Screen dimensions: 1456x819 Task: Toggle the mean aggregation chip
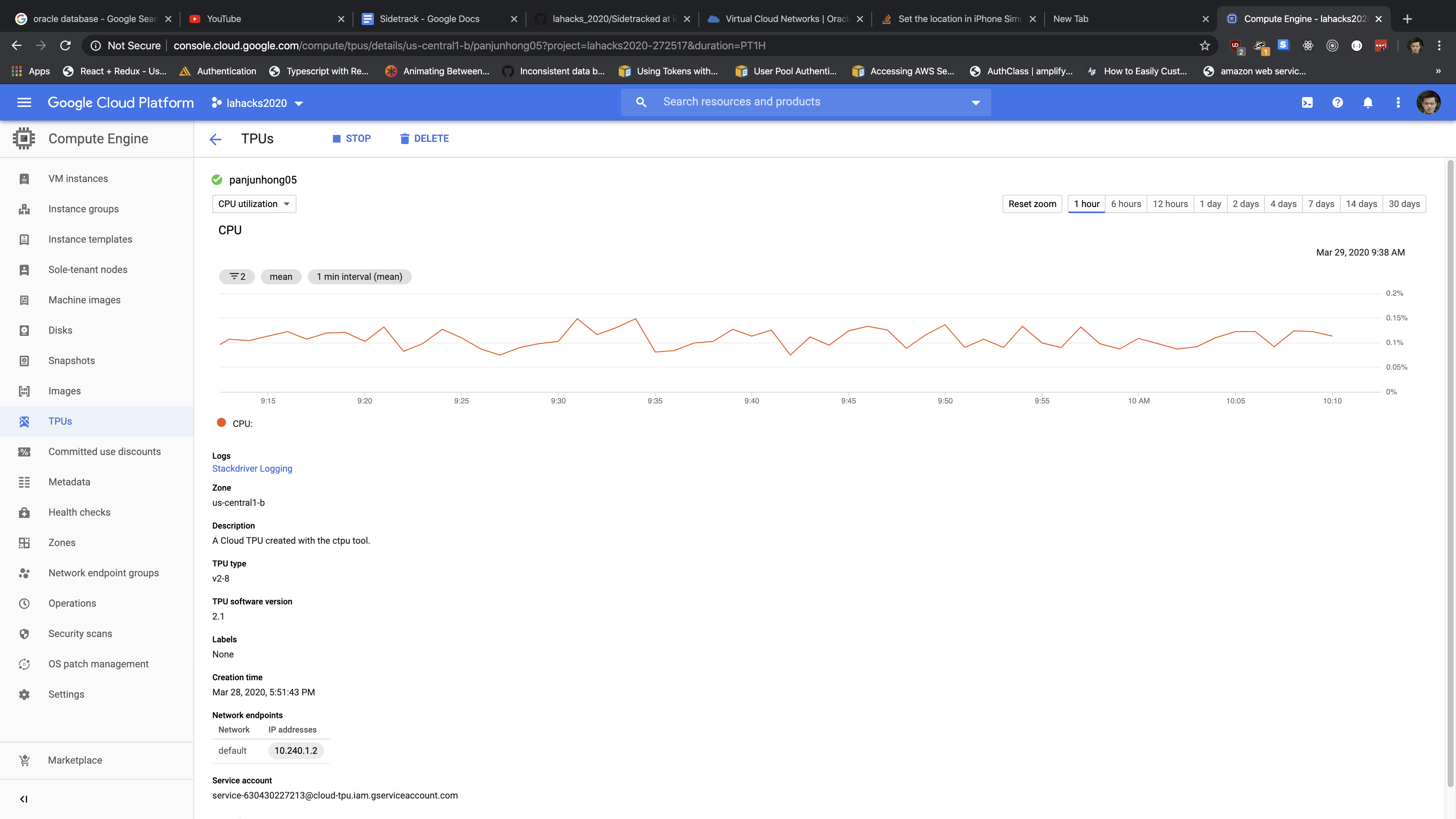pyautogui.click(x=281, y=276)
